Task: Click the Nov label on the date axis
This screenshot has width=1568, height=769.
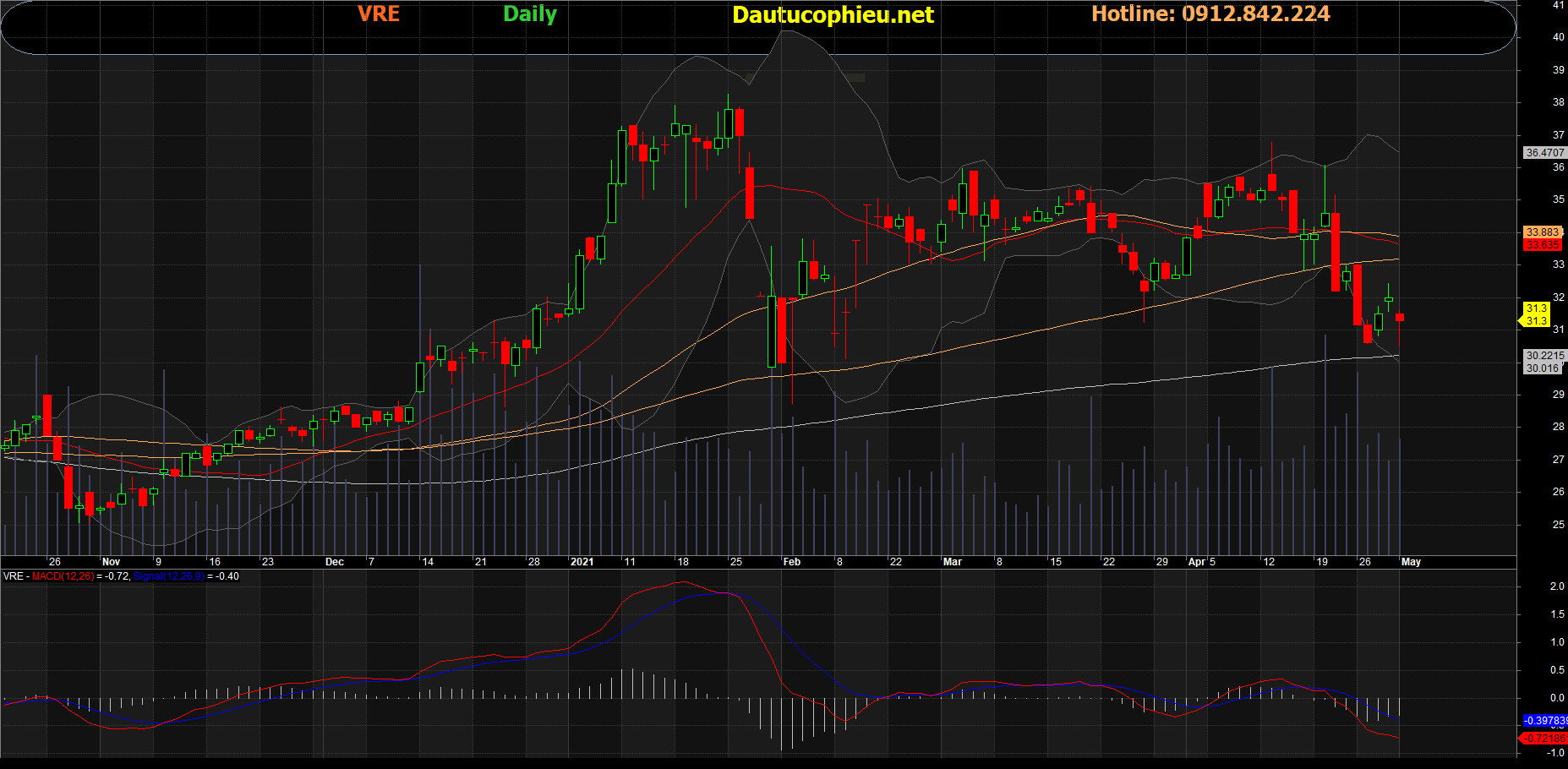Action: coord(111,562)
